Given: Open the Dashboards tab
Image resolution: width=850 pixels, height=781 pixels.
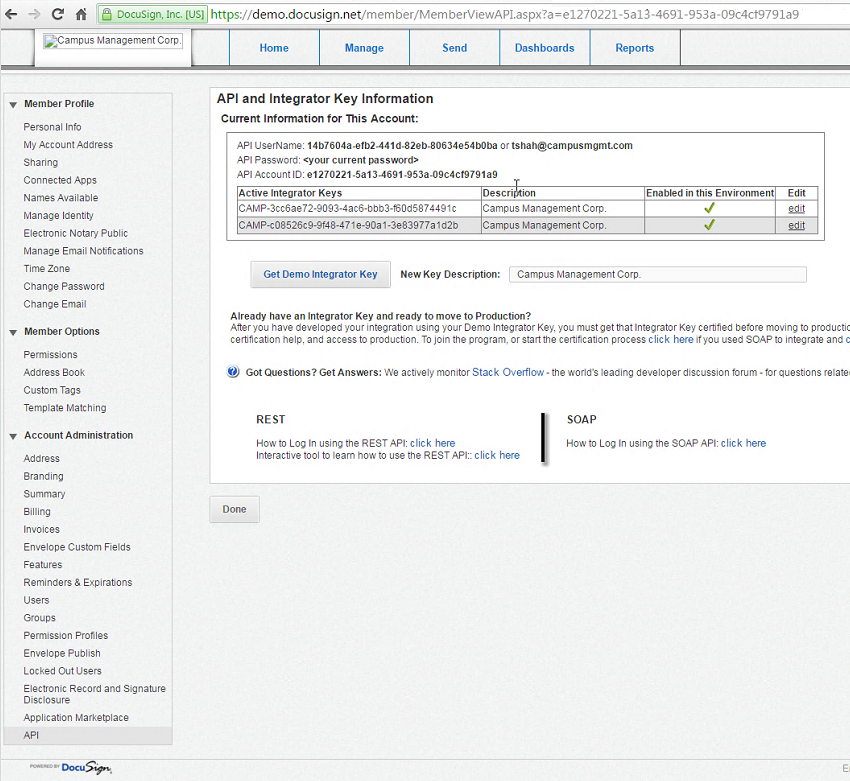Looking at the screenshot, I should coord(544,48).
